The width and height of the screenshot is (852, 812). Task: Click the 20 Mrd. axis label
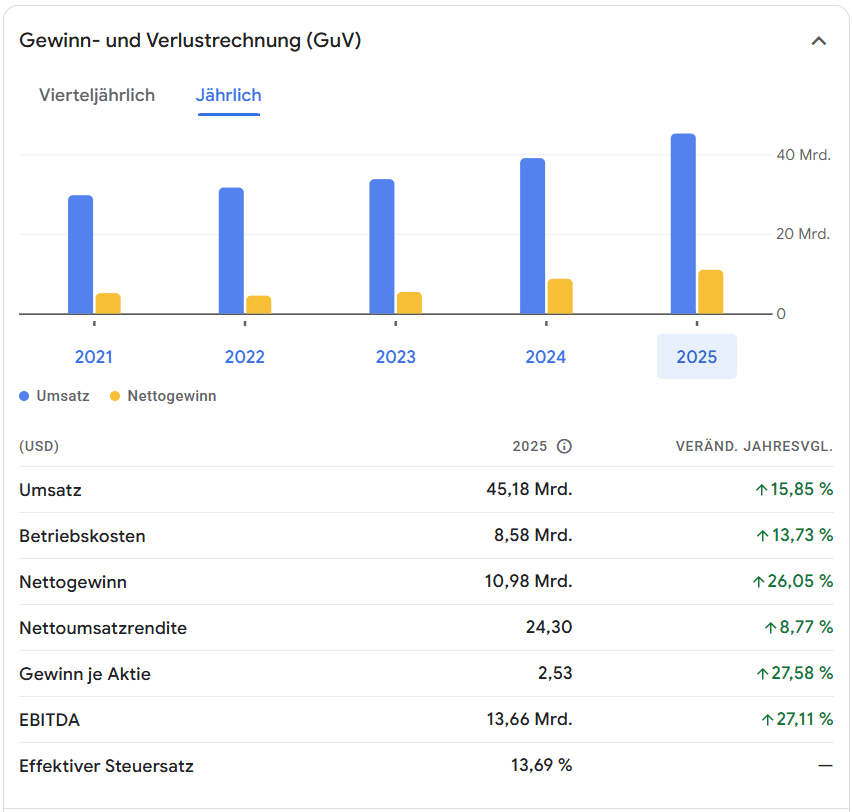click(x=803, y=234)
